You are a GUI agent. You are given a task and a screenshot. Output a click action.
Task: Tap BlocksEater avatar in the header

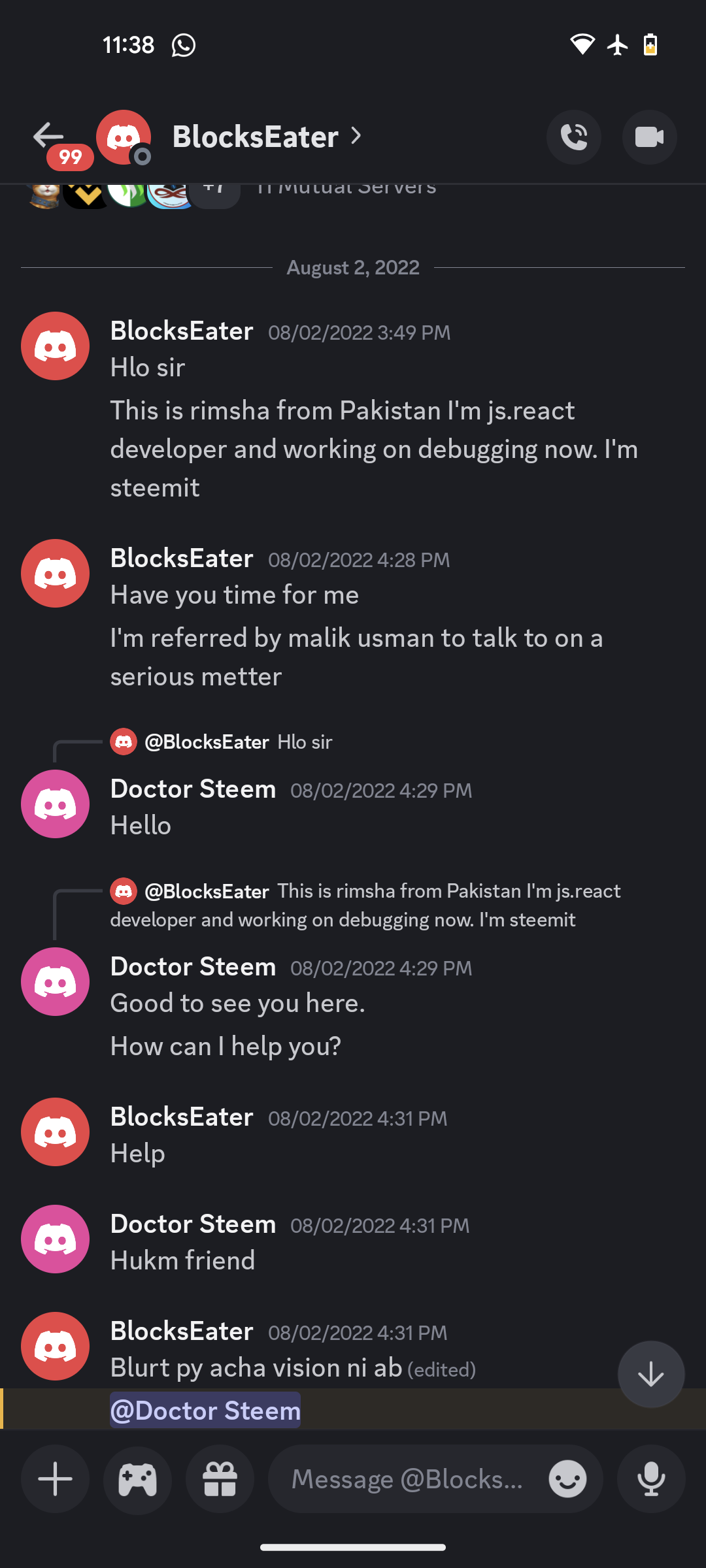point(124,137)
